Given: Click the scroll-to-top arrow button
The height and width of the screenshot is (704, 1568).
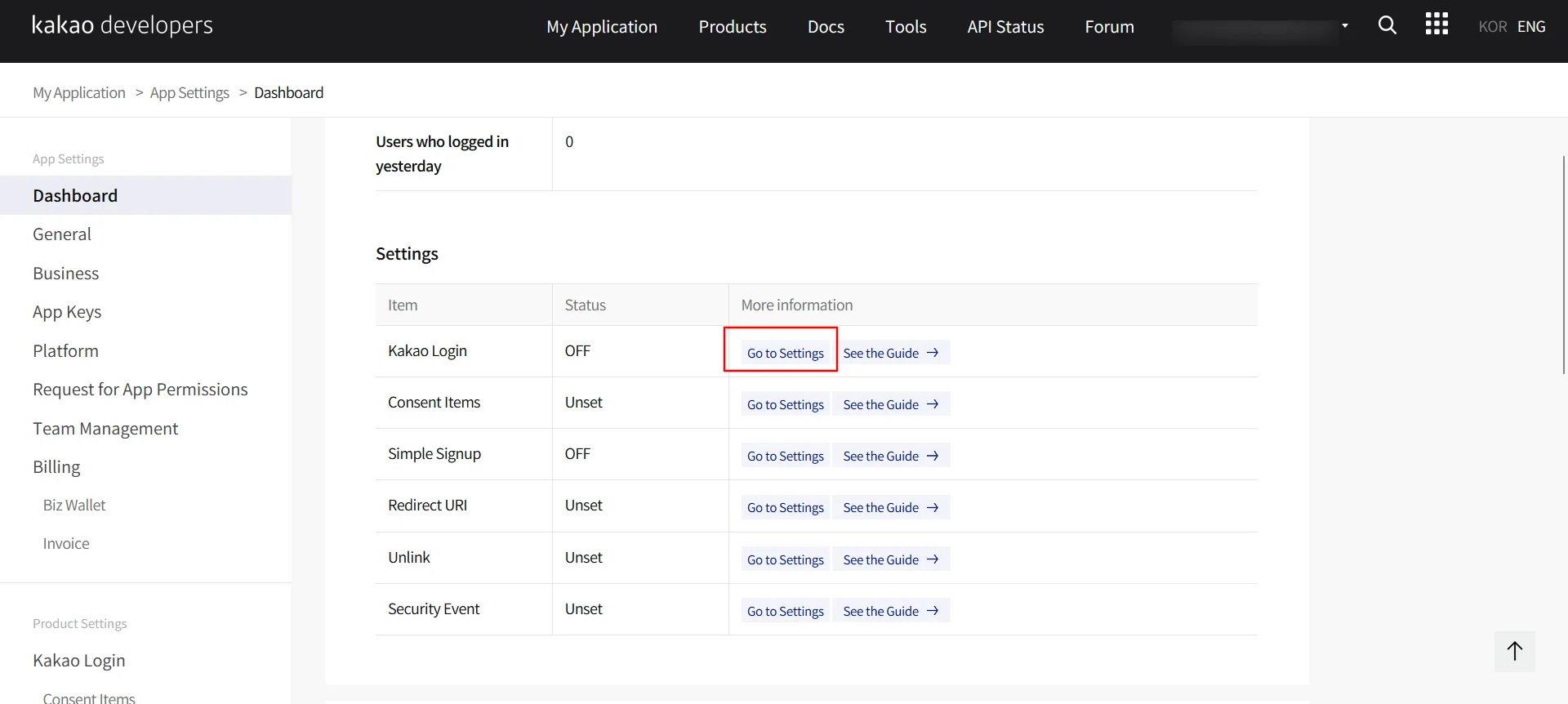Looking at the screenshot, I should (1515, 651).
